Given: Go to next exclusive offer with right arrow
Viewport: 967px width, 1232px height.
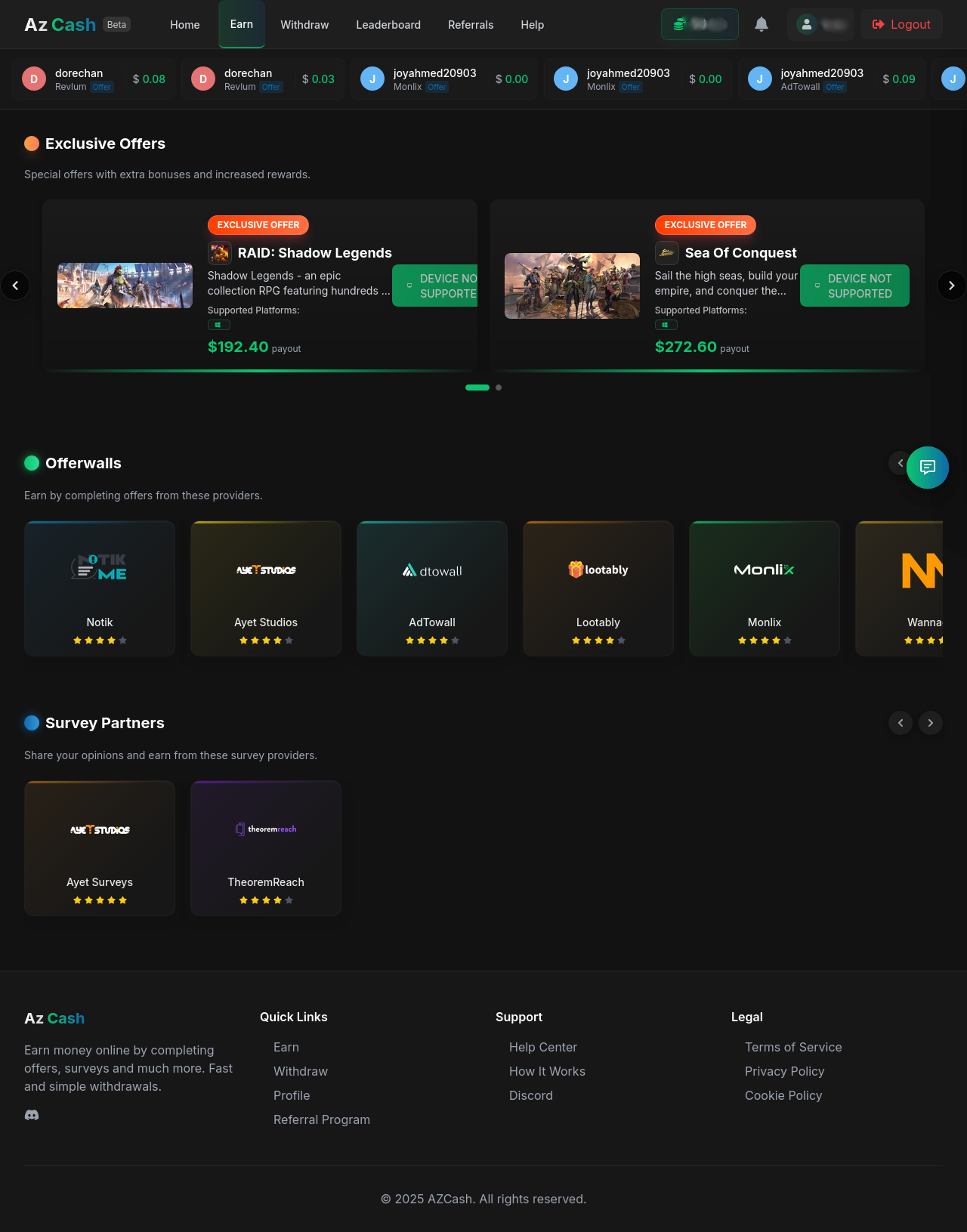Looking at the screenshot, I should point(952,286).
